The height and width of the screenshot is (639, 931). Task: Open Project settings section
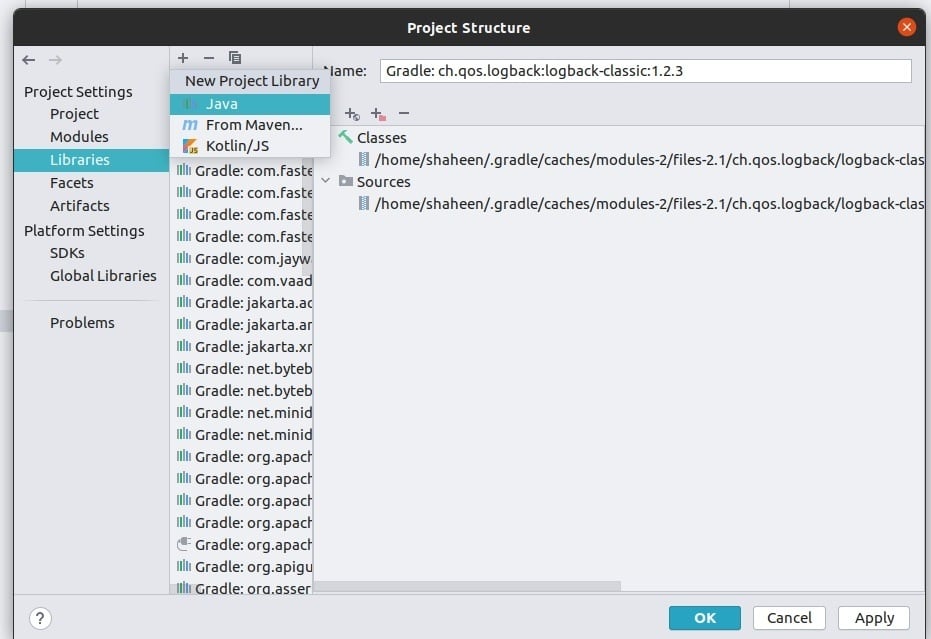(74, 114)
